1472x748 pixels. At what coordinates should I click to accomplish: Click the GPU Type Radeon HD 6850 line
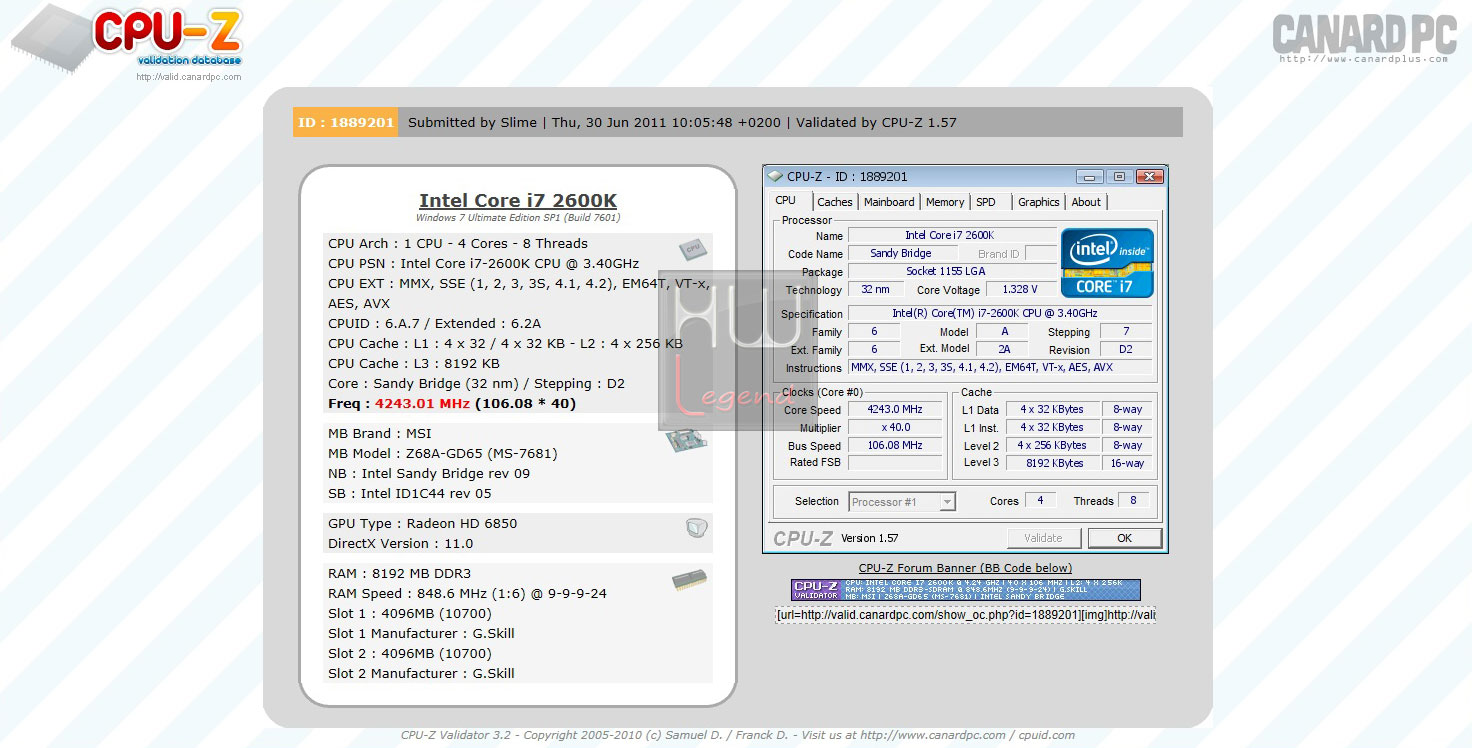pyautogui.click(x=423, y=524)
